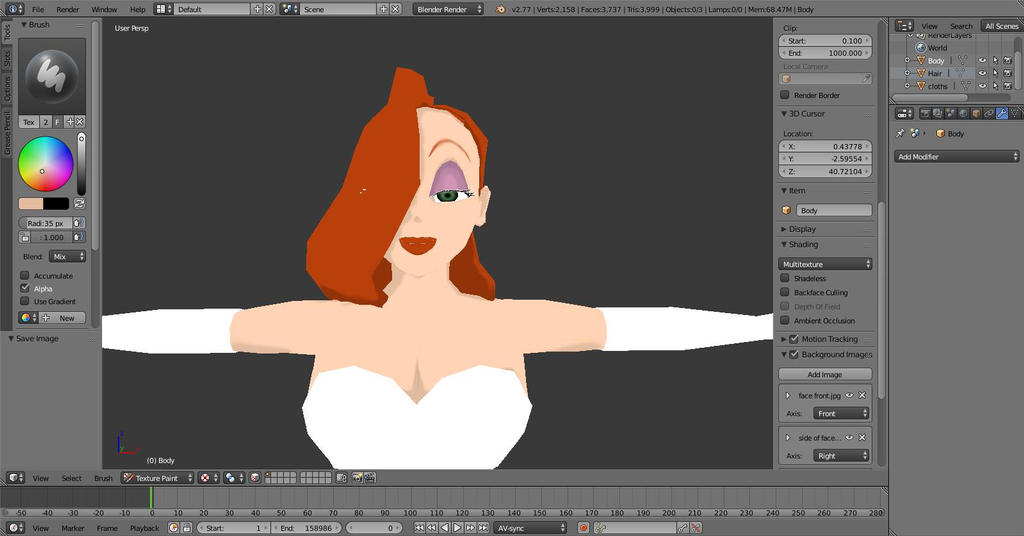Viewport: 1024px width, 536px height.
Task: Delete the Default screen layout
Action: coord(269,9)
